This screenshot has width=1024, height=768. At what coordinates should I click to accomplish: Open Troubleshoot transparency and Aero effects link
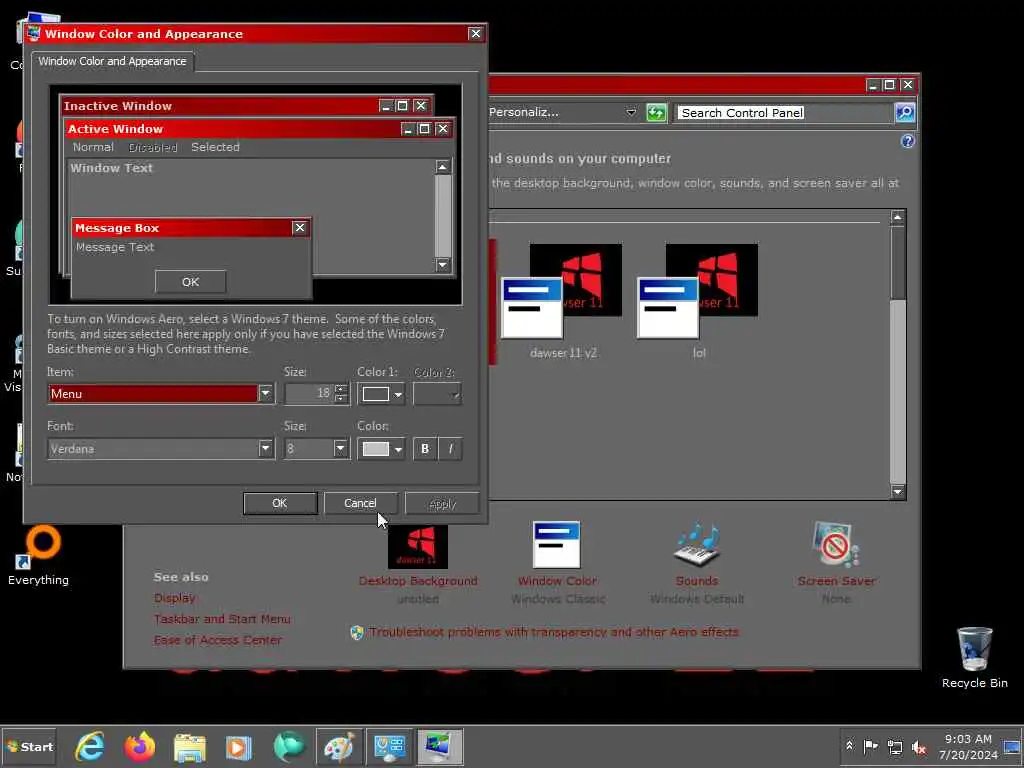pyautogui.click(x=554, y=632)
